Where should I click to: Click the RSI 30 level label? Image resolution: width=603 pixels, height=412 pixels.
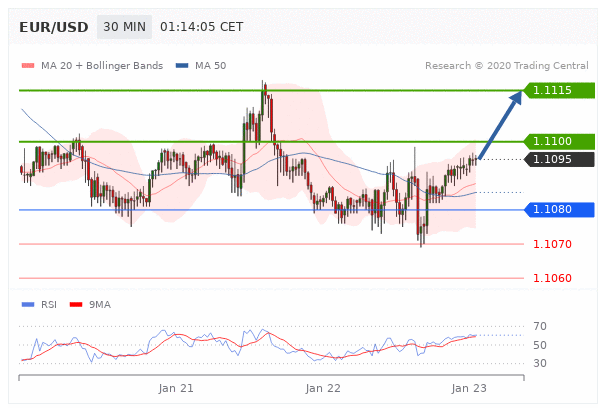point(540,363)
